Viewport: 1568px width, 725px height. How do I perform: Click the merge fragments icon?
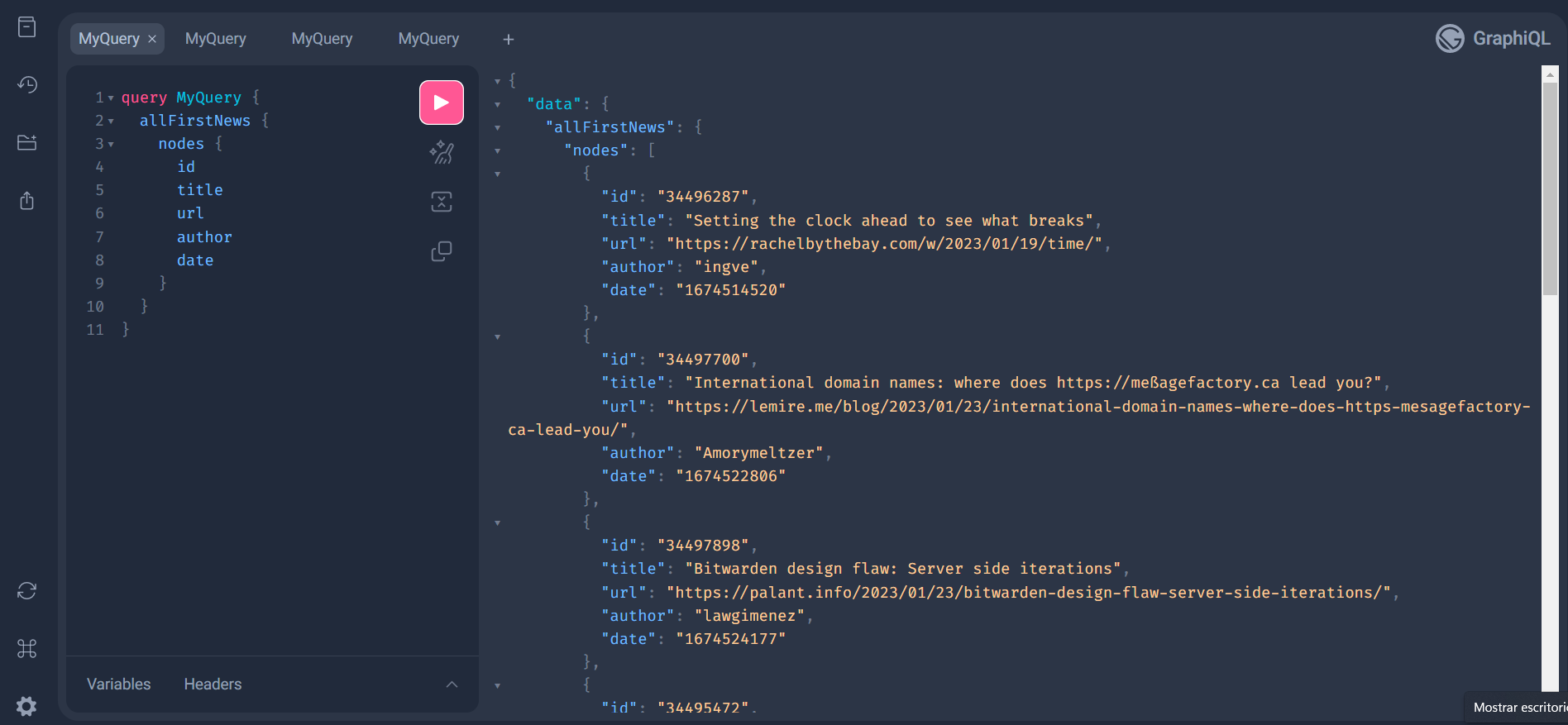[442, 202]
